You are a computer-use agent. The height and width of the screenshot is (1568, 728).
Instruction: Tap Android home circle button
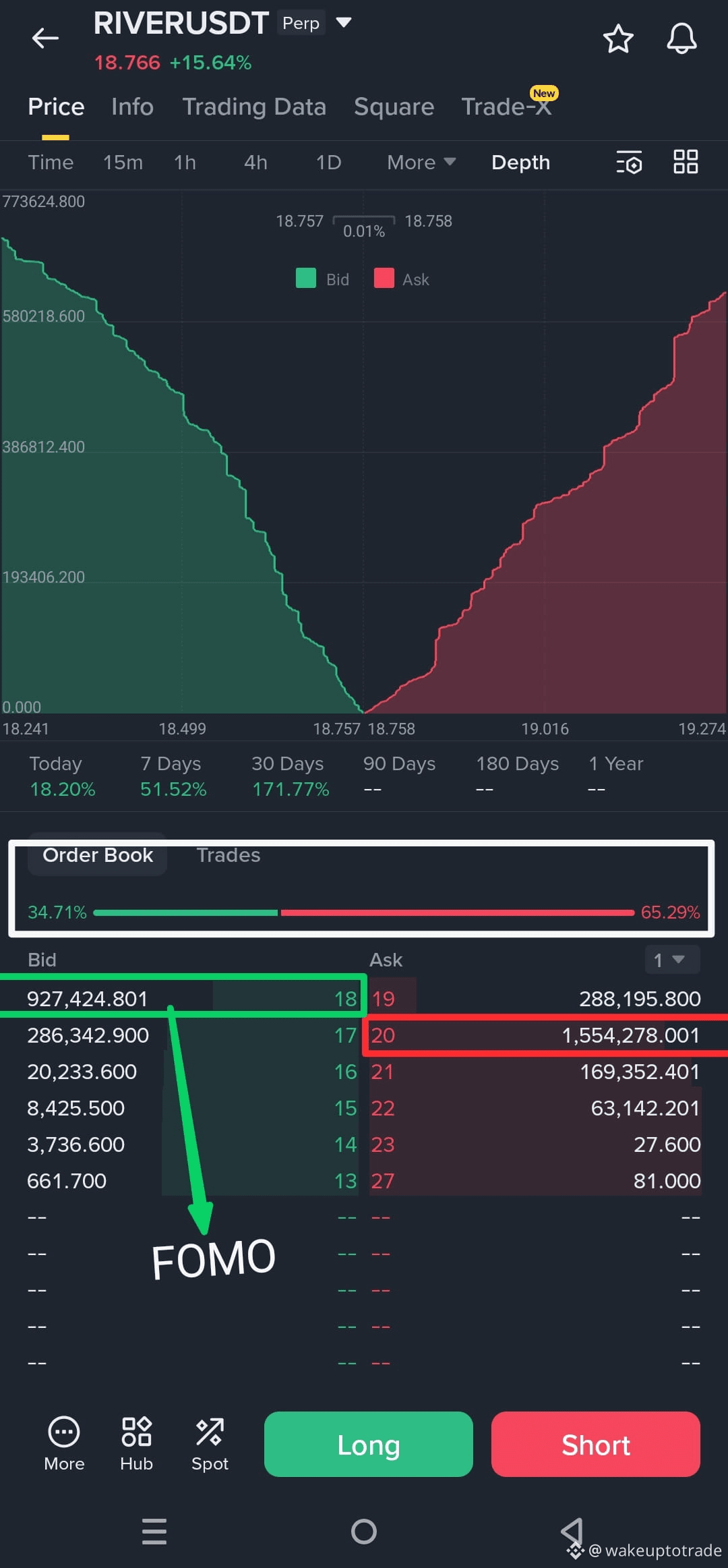point(364,1531)
